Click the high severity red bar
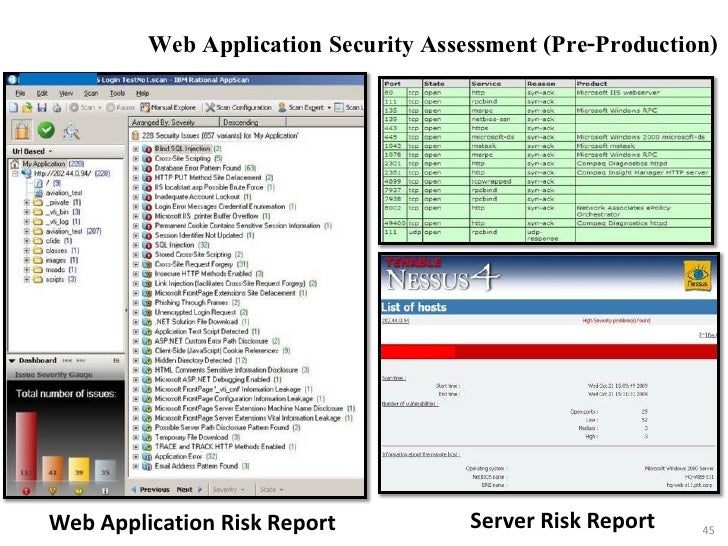The width and height of the screenshot is (728, 546). (26, 447)
